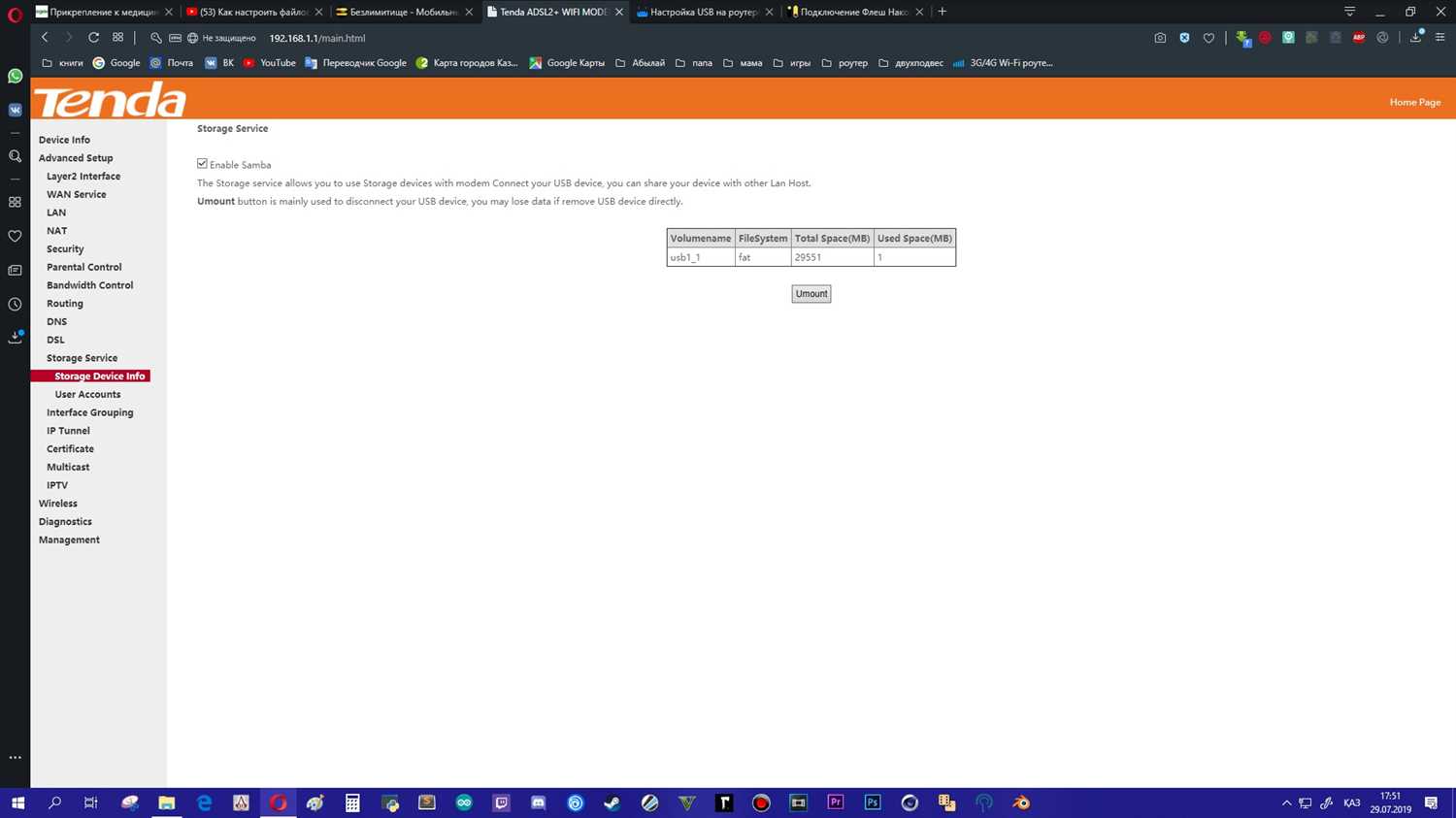Viewport: 1456px width, 818px height.
Task: Open Windows Start menu
Action: pyautogui.click(x=17, y=802)
